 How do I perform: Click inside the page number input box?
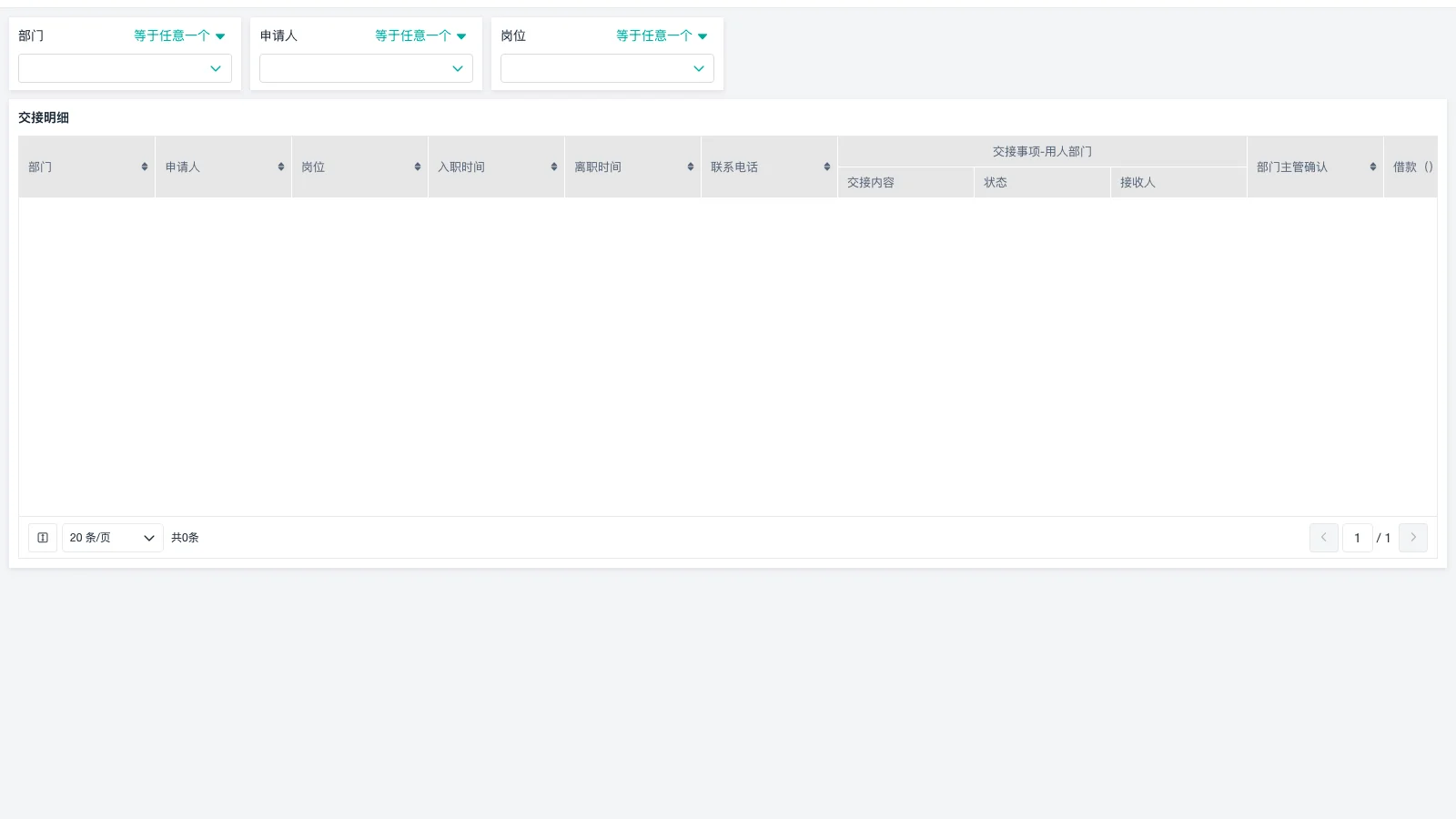point(1357,538)
